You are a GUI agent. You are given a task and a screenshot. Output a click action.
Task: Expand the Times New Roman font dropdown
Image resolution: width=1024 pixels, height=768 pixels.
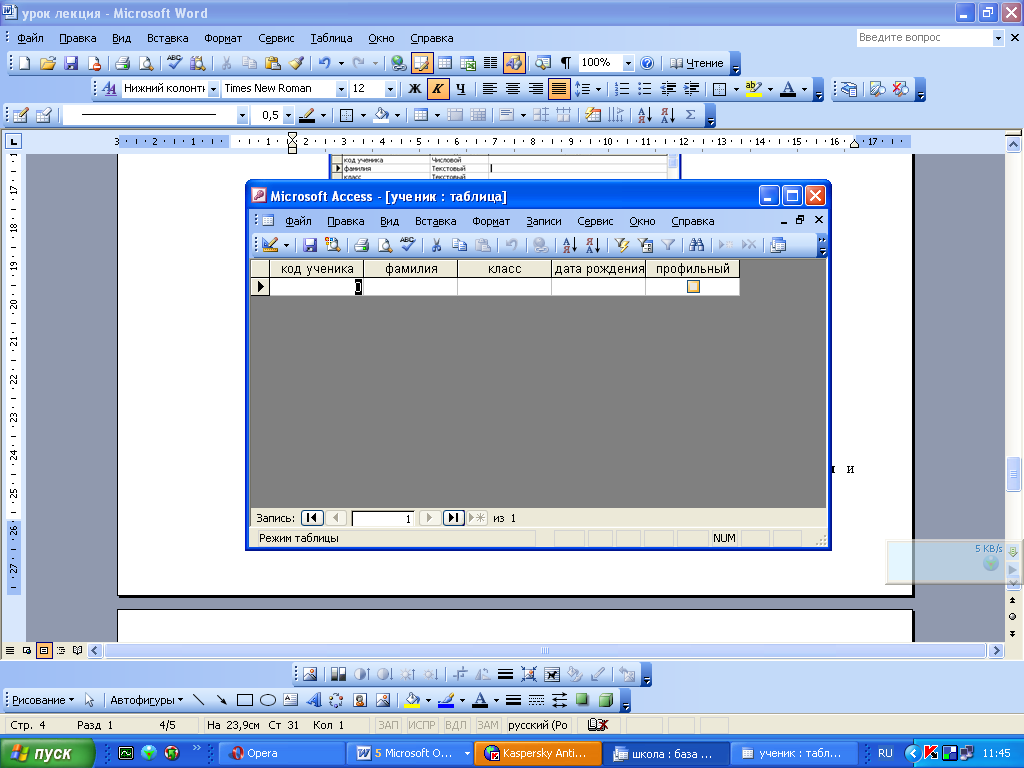coord(340,89)
